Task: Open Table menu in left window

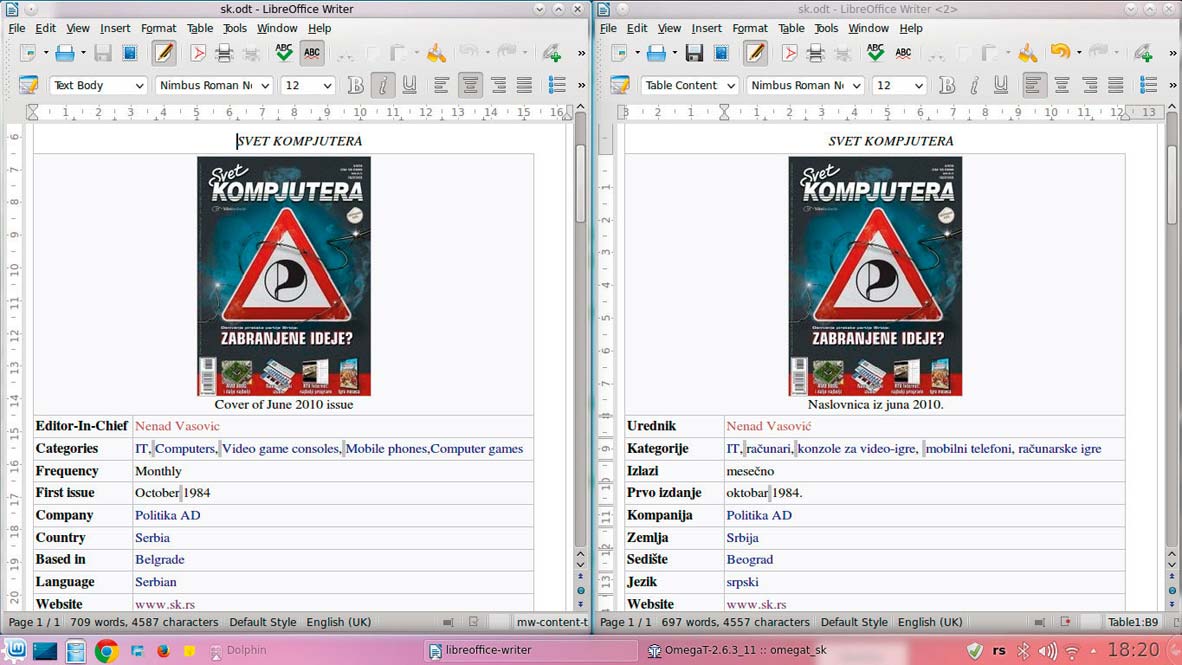Action: point(200,28)
